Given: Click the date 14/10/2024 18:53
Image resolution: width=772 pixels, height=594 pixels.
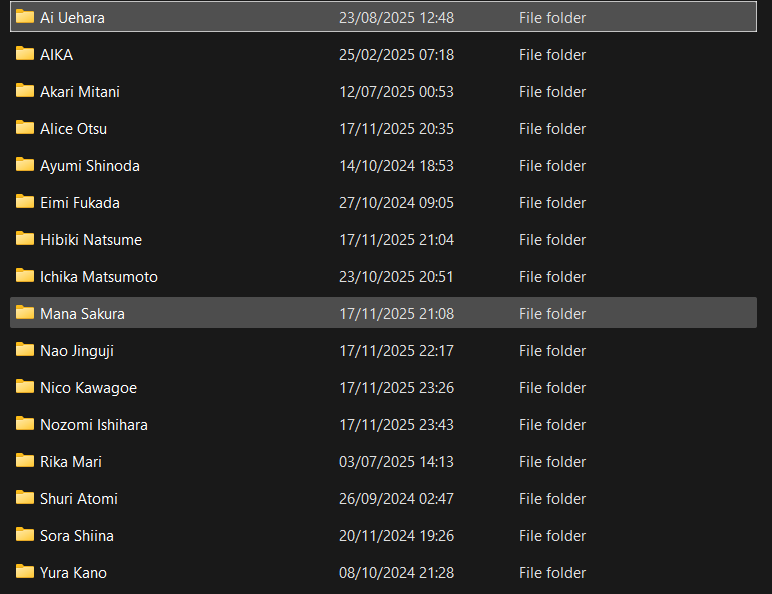Looking at the screenshot, I should [x=396, y=165].
